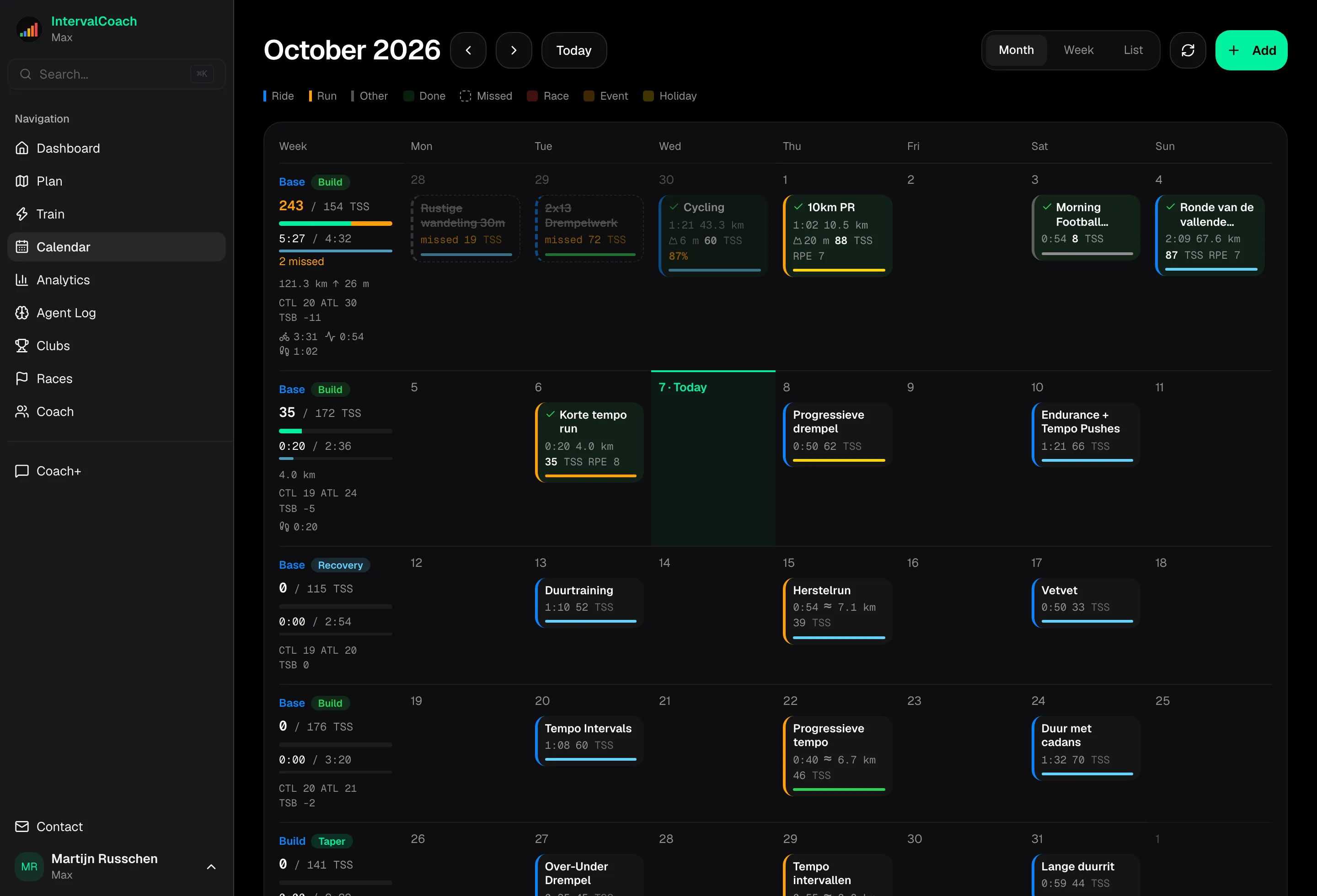Click the 35 / 172 TSS progress bar
This screenshot has height=896, width=1317.
[336, 431]
